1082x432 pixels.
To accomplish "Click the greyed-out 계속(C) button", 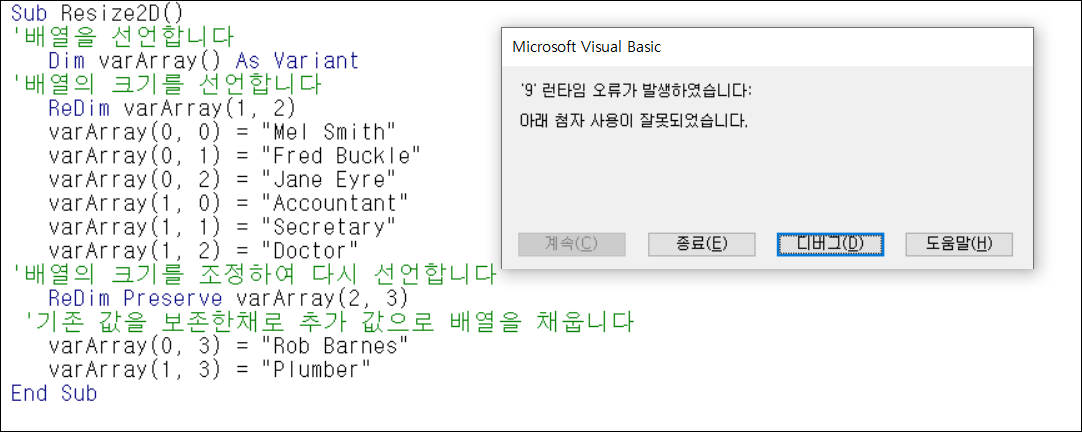I will coord(572,244).
